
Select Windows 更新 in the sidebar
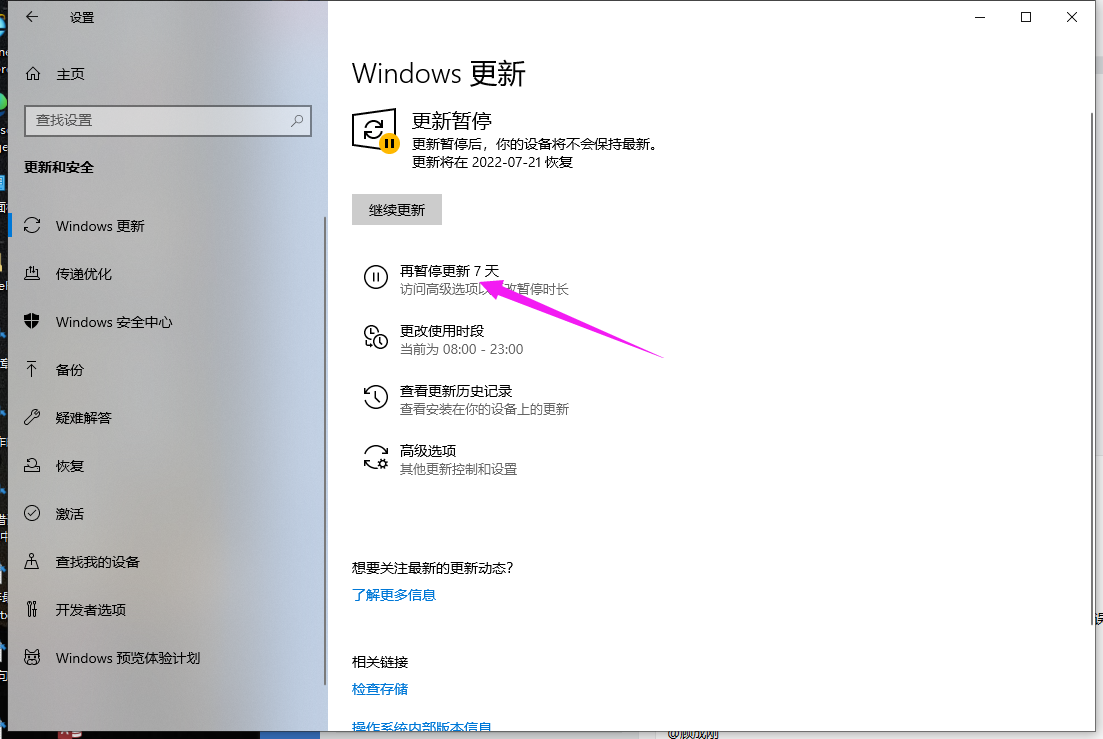(166, 226)
